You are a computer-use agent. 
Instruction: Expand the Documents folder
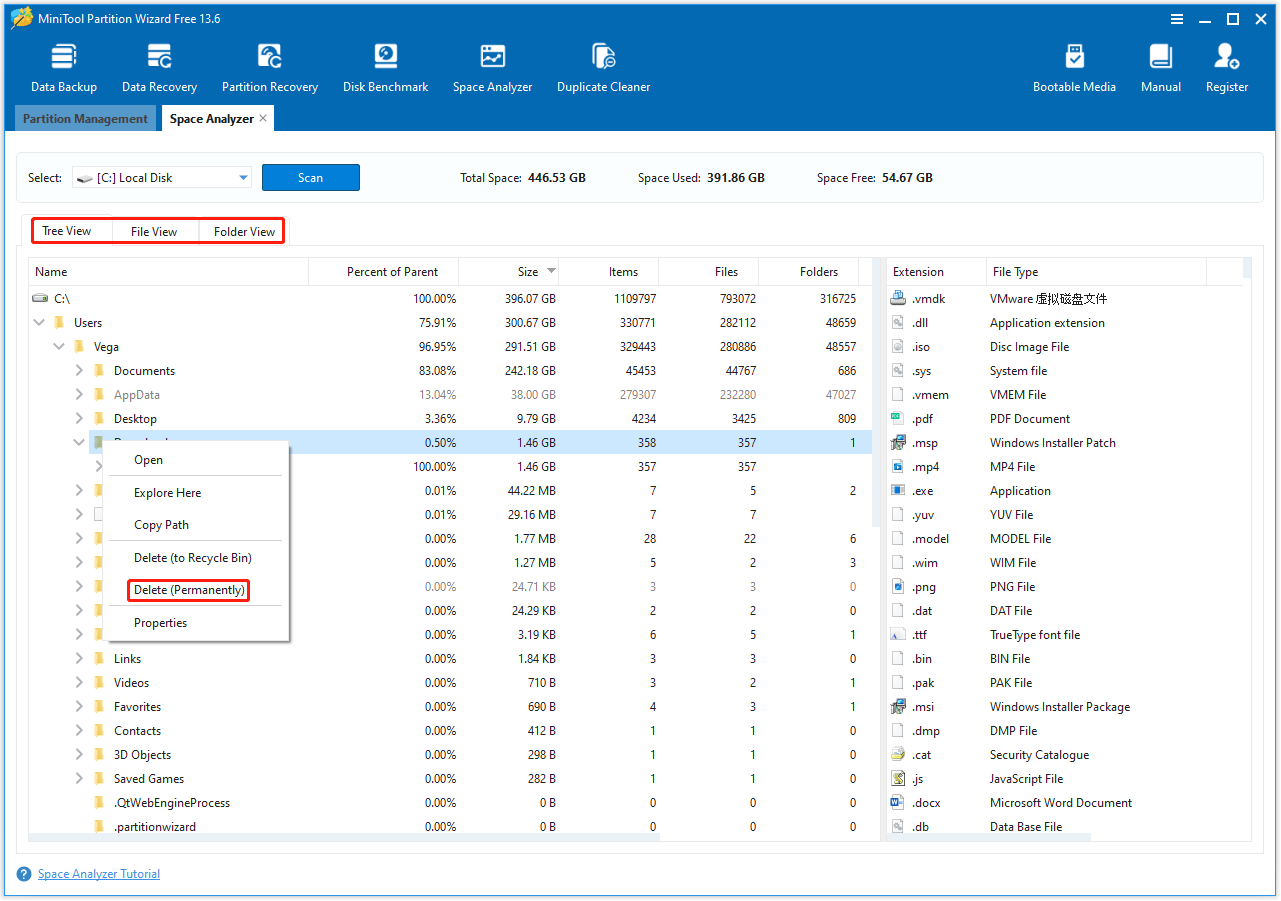click(x=78, y=370)
